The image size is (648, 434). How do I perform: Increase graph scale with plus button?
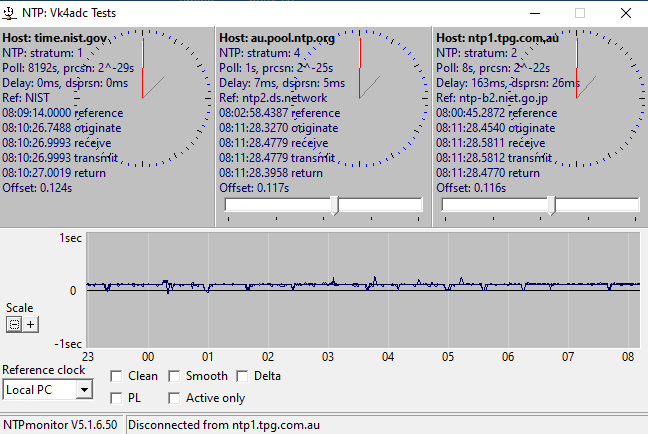(30, 324)
